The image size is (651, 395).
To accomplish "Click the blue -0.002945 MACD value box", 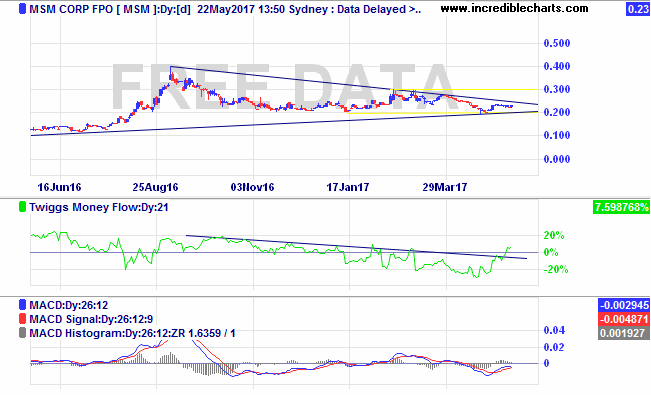I will (624, 305).
